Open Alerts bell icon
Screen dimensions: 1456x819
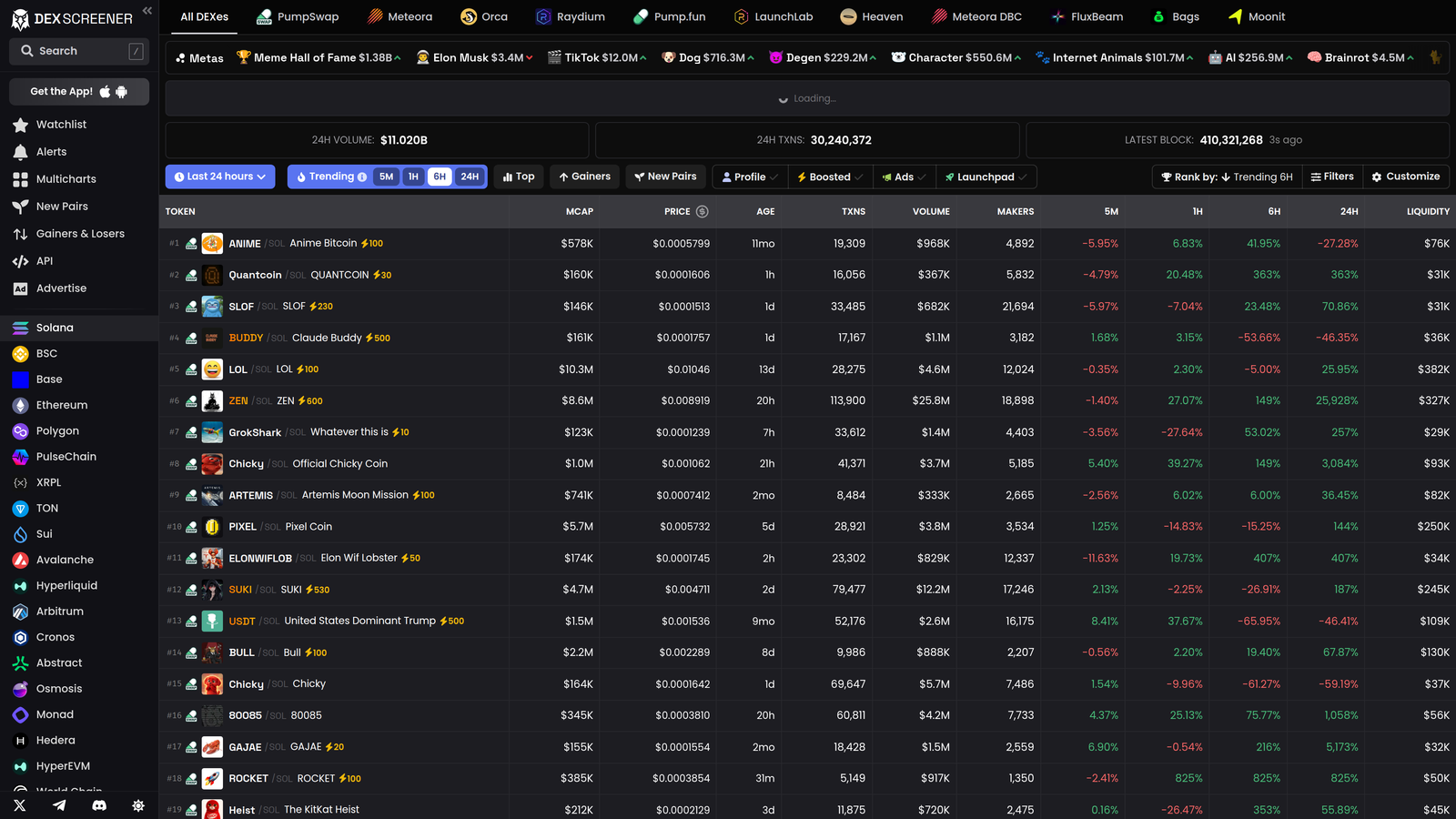point(20,152)
